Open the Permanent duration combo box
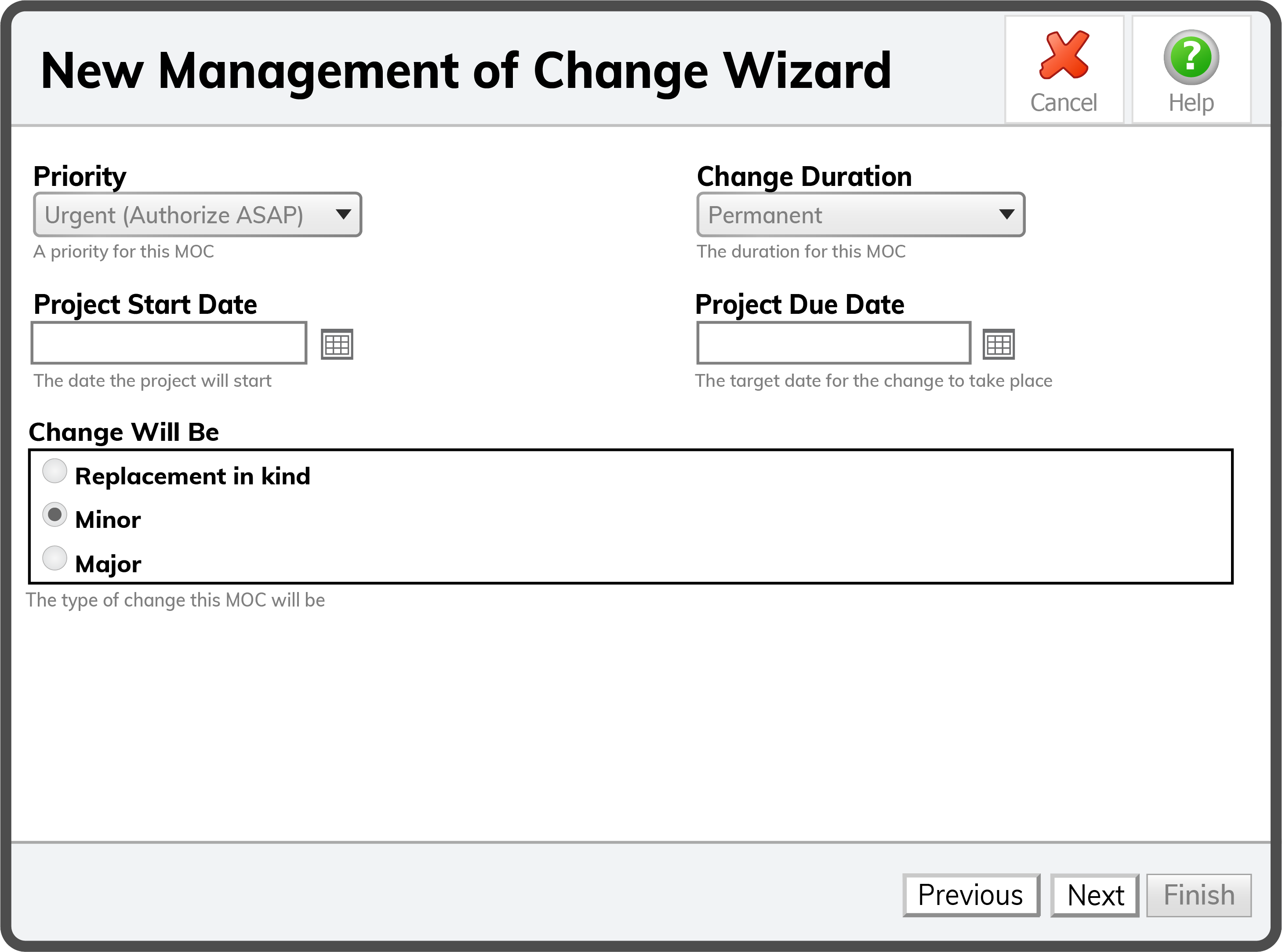The image size is (1282, 952). [861, 214]
